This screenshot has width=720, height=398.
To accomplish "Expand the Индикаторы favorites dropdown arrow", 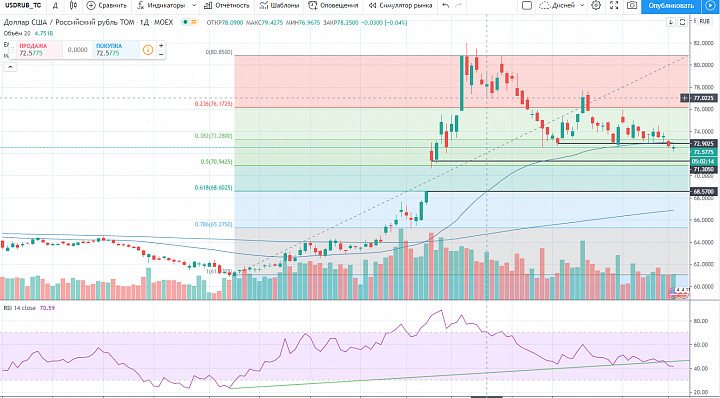I will click(194, 6).
